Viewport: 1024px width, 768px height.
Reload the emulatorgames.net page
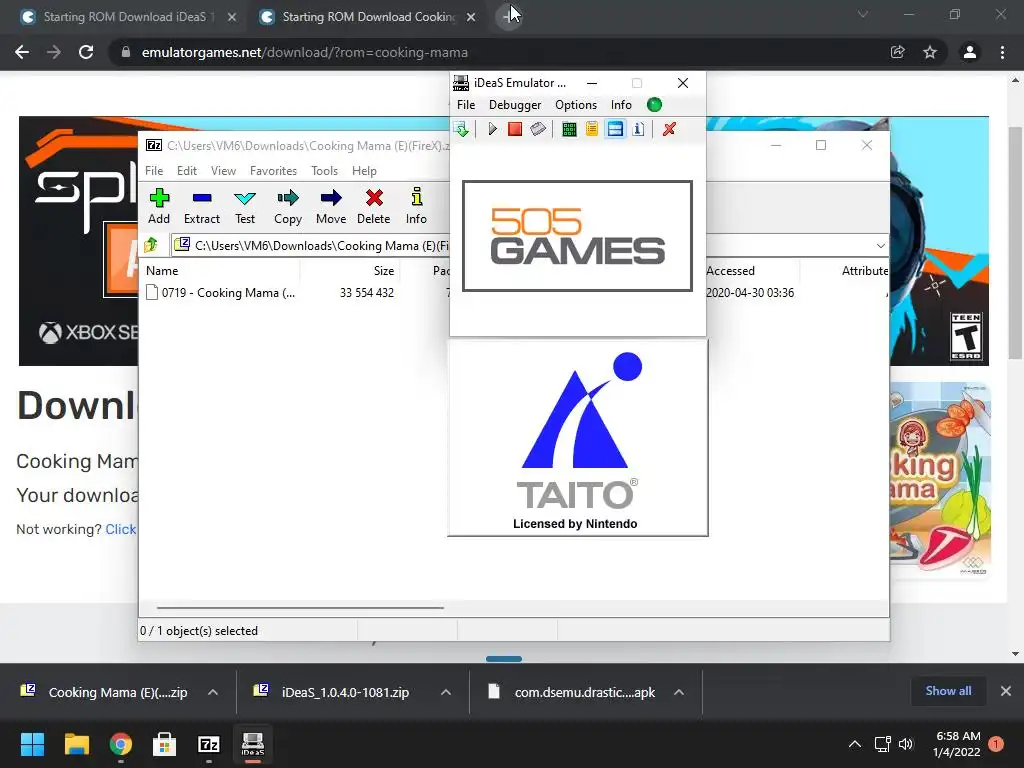86,52
